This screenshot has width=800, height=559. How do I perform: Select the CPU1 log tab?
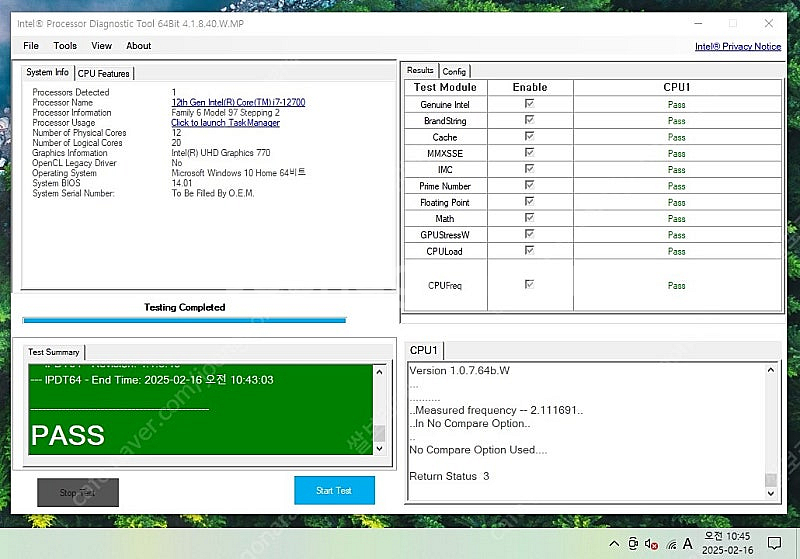(424, 350)
